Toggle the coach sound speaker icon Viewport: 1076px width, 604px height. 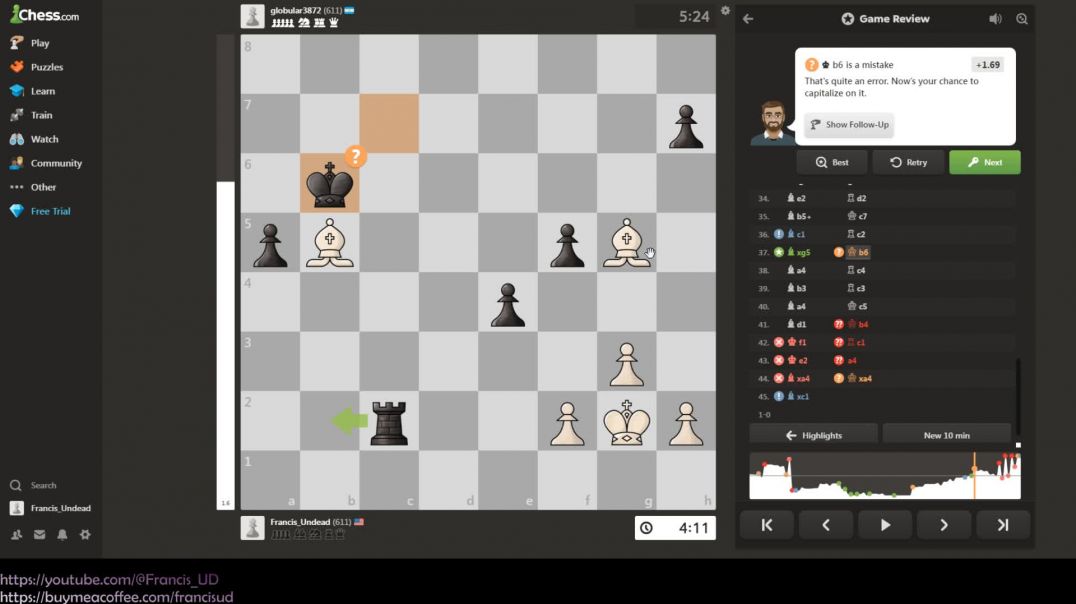(x=995, y=19)
